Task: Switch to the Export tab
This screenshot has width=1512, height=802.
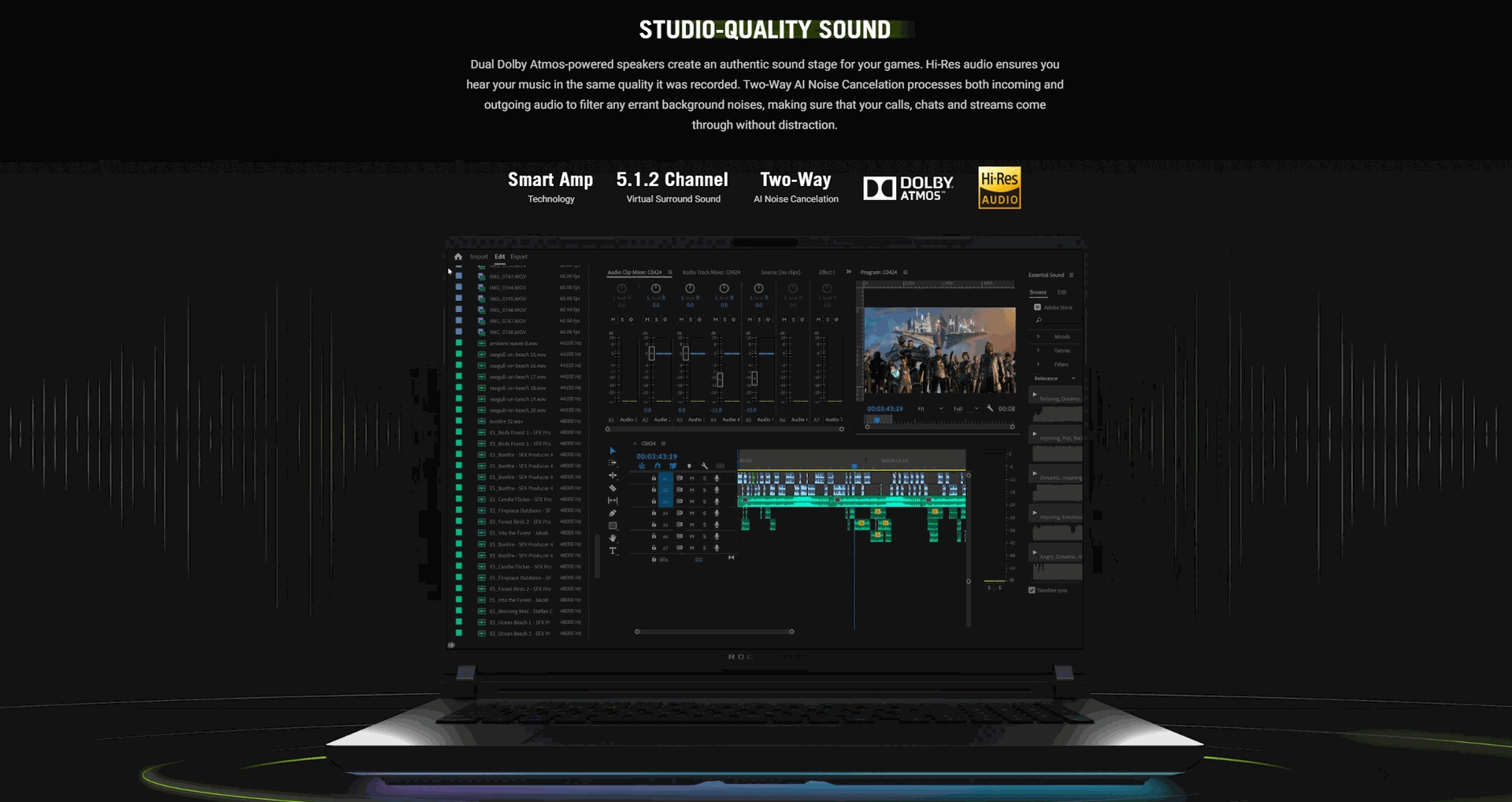Action: (519, 257)
